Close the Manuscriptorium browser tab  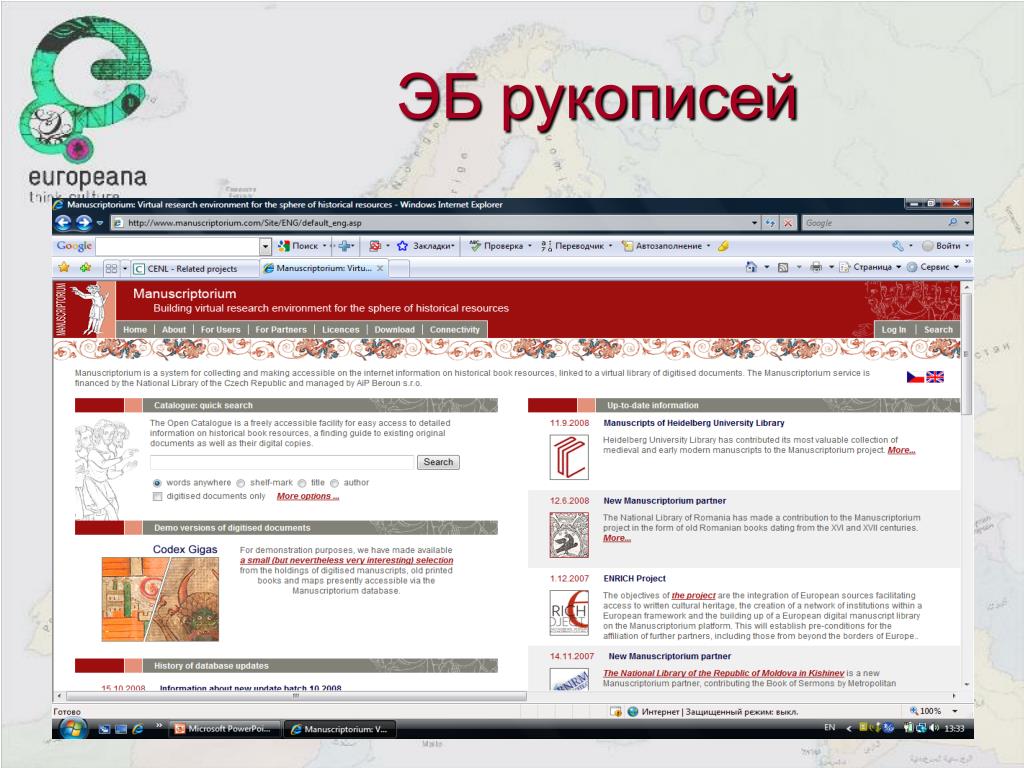[379, 268]
